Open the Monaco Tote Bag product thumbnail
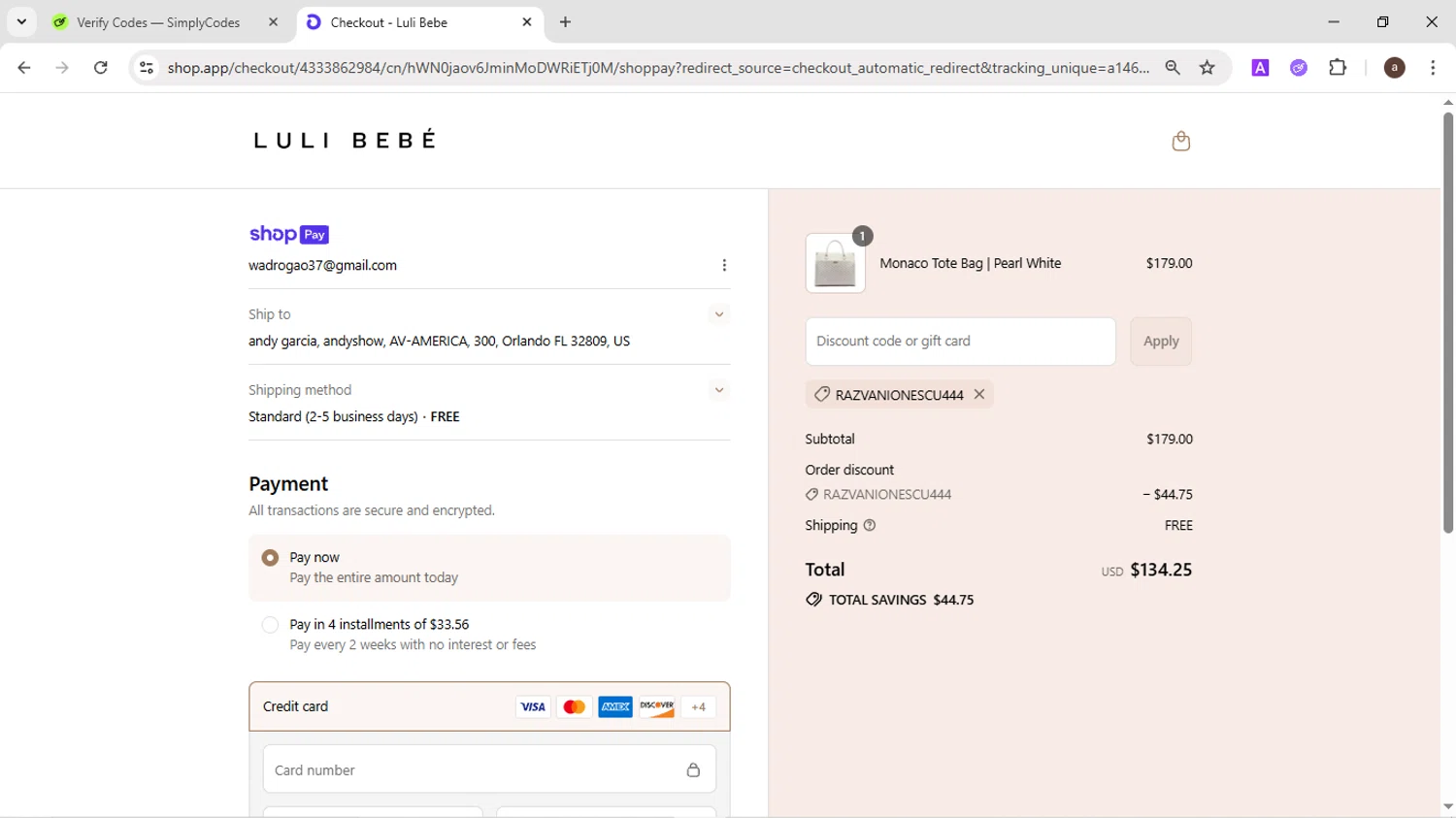The image size is (1456, 818). 835,263
